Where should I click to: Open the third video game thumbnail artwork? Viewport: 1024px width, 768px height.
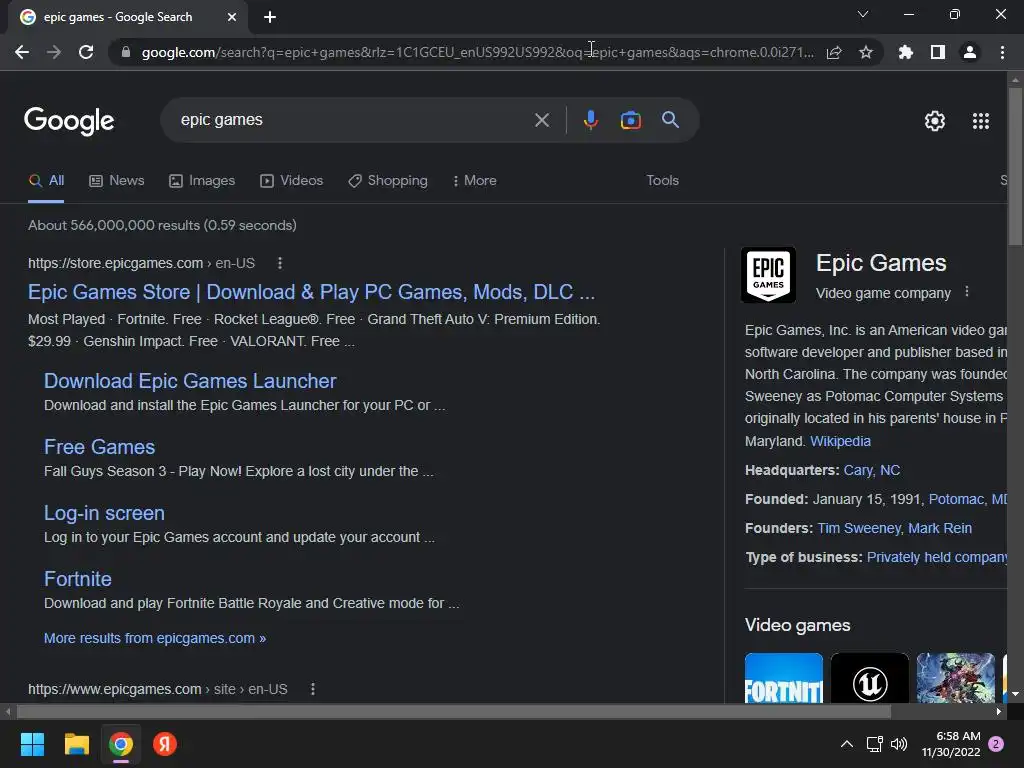tap(955, 678)
